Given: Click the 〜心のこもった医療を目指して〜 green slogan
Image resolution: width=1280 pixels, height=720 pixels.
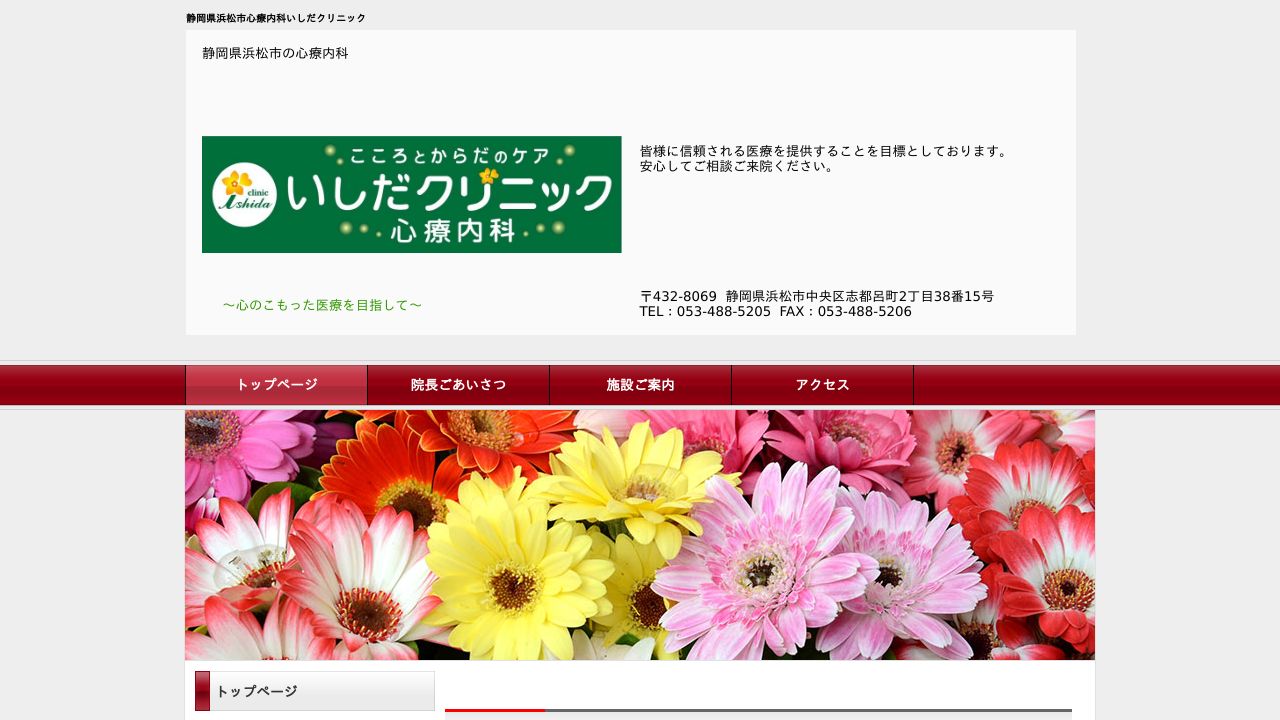Looking at the screenshot, I should [322, 305].
